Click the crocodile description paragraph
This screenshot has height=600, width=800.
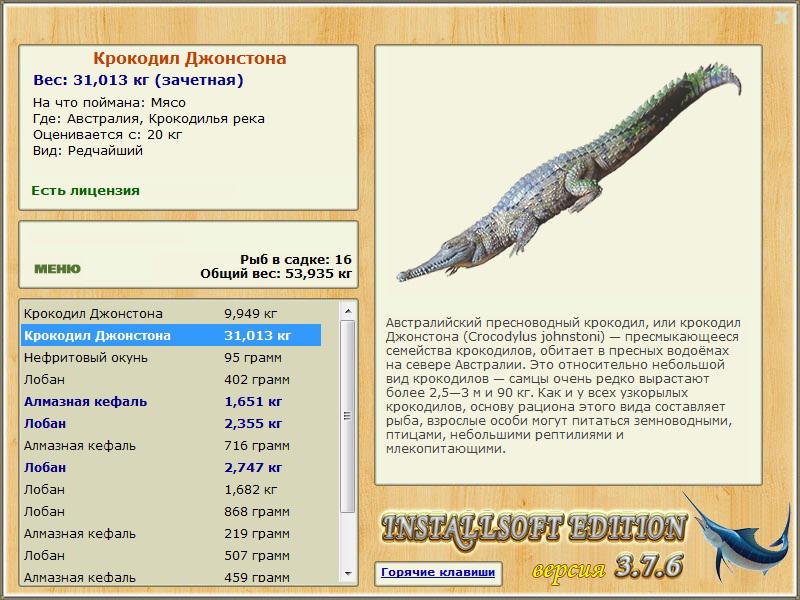coord(563,386)
